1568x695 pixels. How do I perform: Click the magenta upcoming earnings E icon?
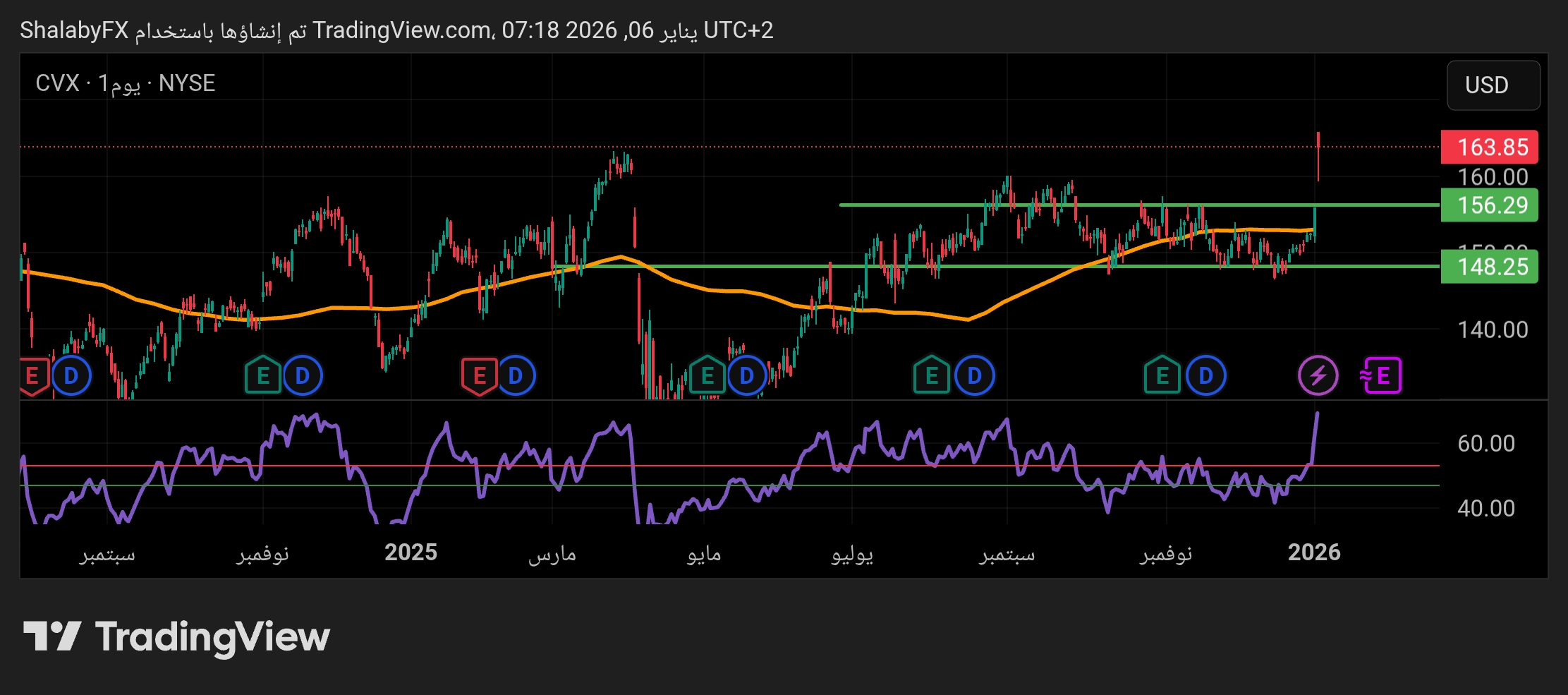pyautogui.click(x=1381, y=375)
